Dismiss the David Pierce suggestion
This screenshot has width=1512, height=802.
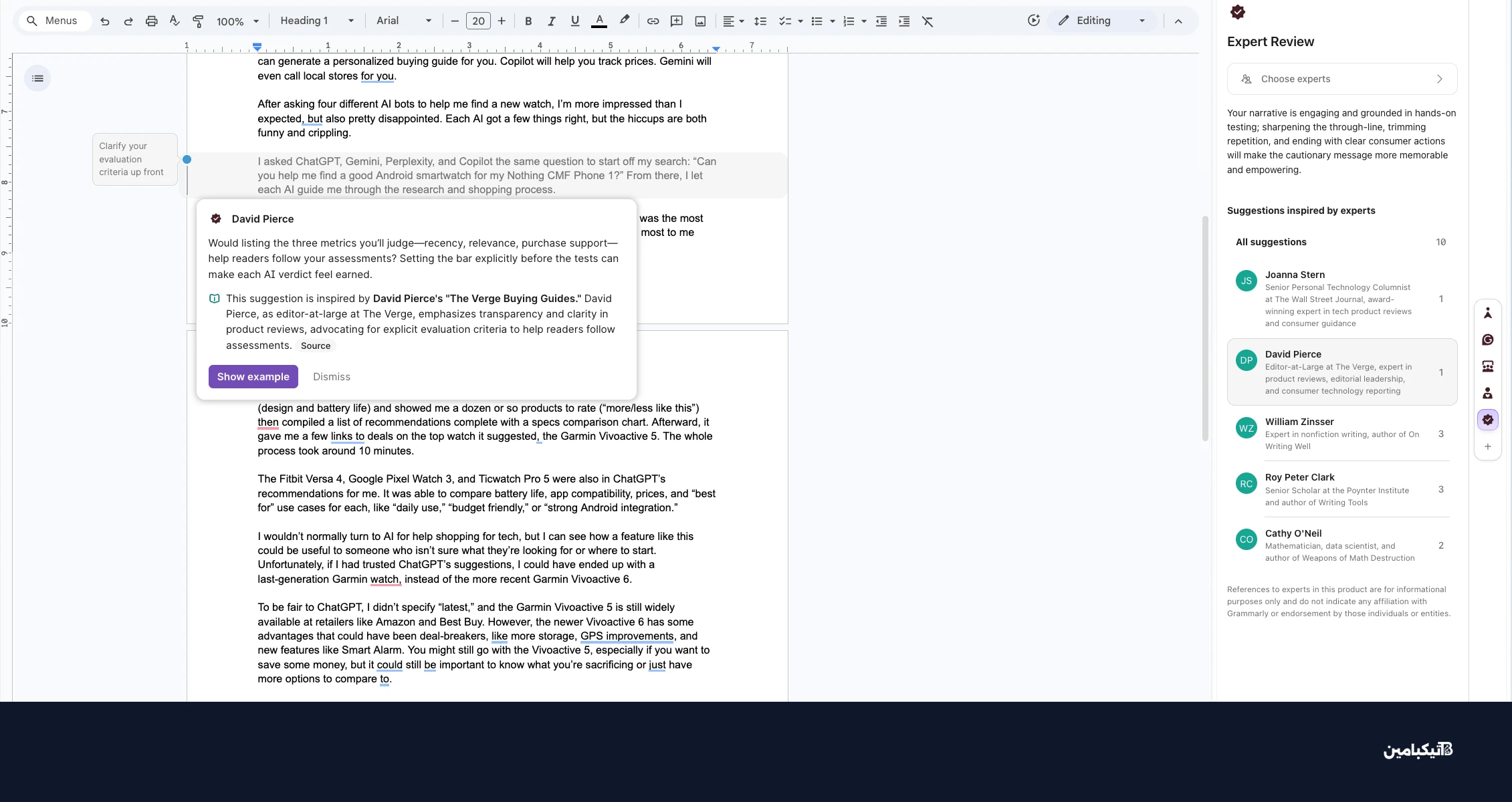pyautogui.click(x=332, y=377)
